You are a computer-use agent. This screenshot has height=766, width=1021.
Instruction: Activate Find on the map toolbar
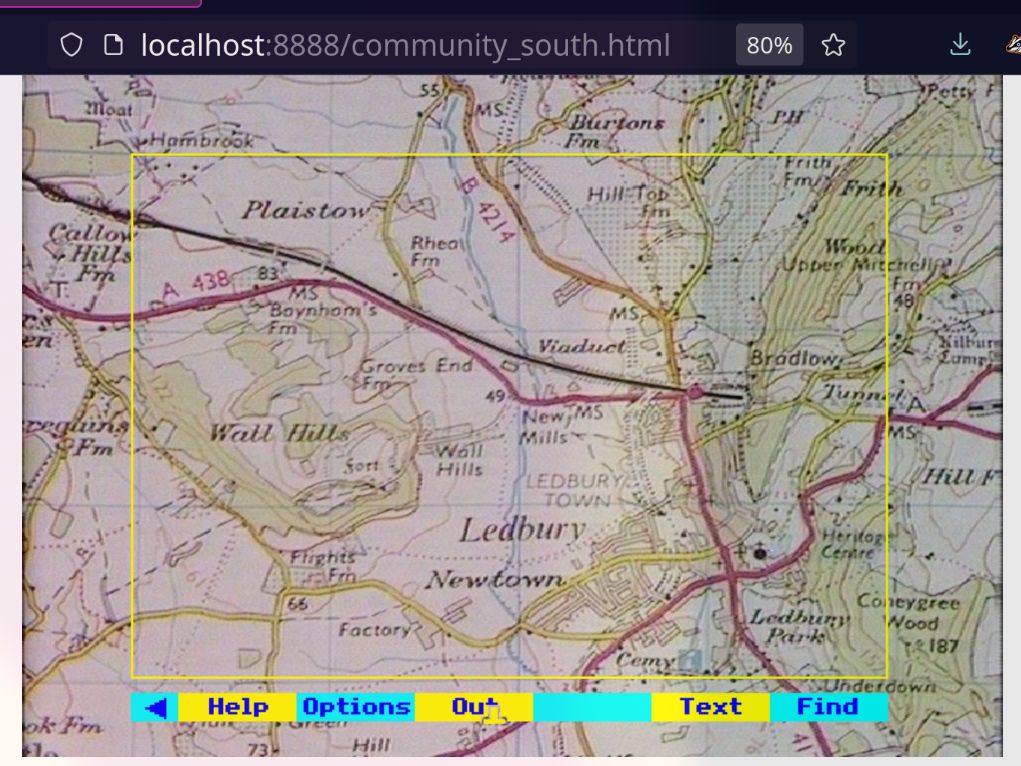[x=828, y=707]
